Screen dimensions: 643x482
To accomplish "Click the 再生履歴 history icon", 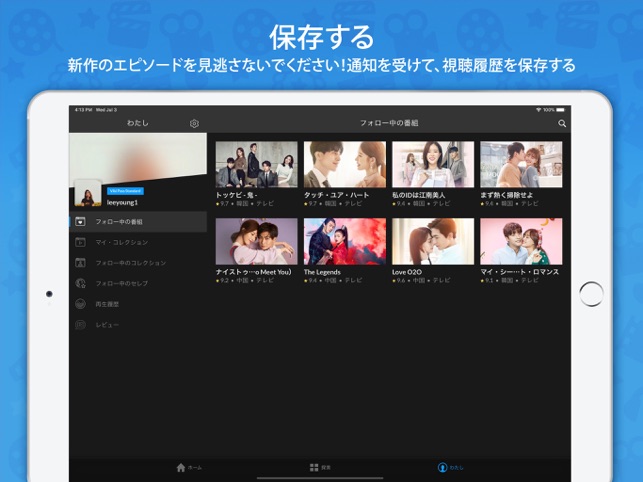I will point(81,304).
